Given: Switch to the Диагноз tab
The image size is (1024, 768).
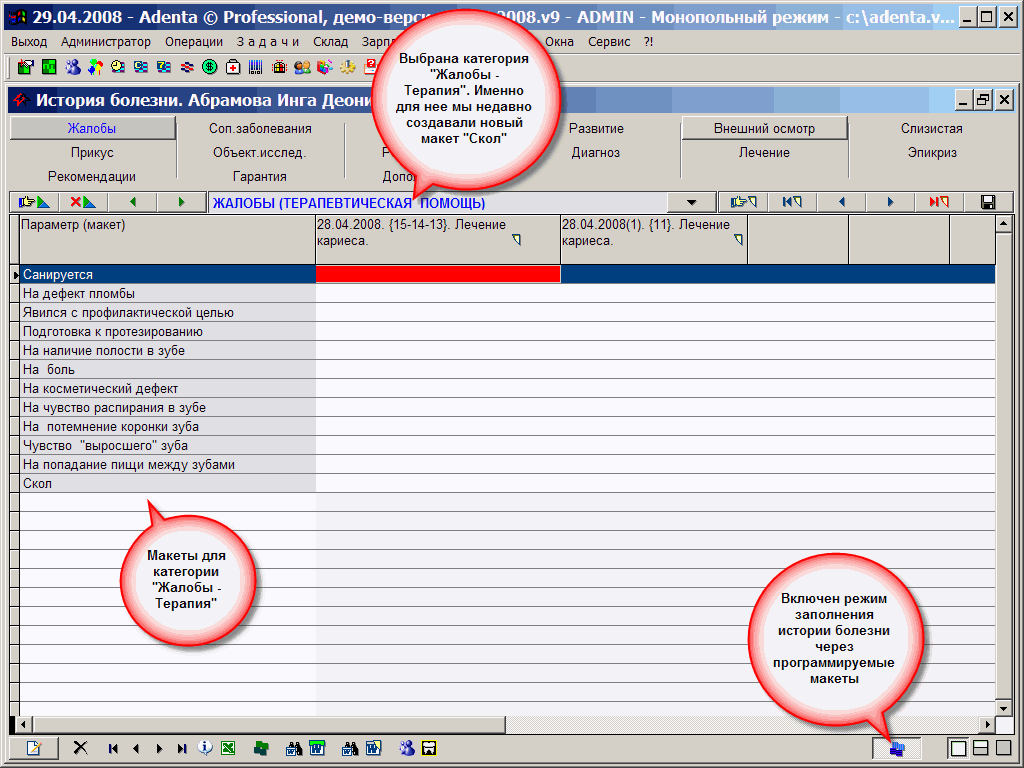Looking at the screenshot, I should point(596,153).
